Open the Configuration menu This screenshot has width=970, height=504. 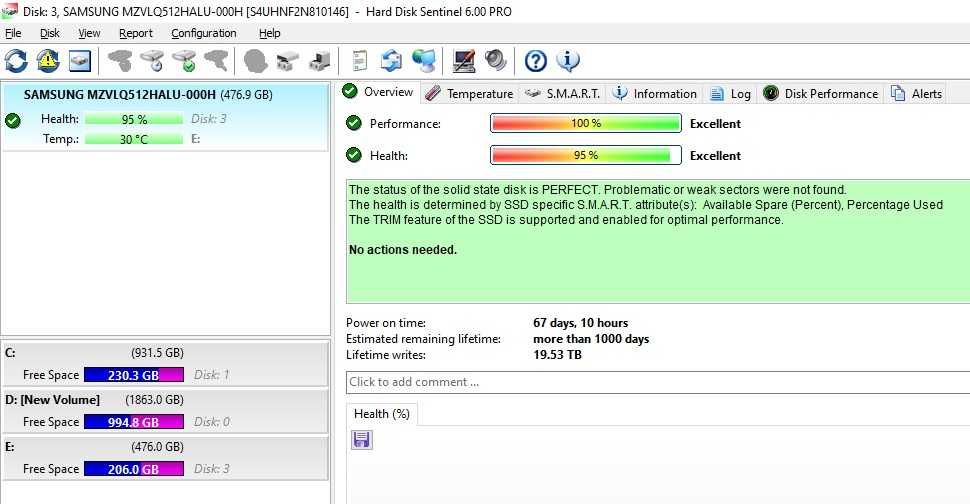point(204,33)
